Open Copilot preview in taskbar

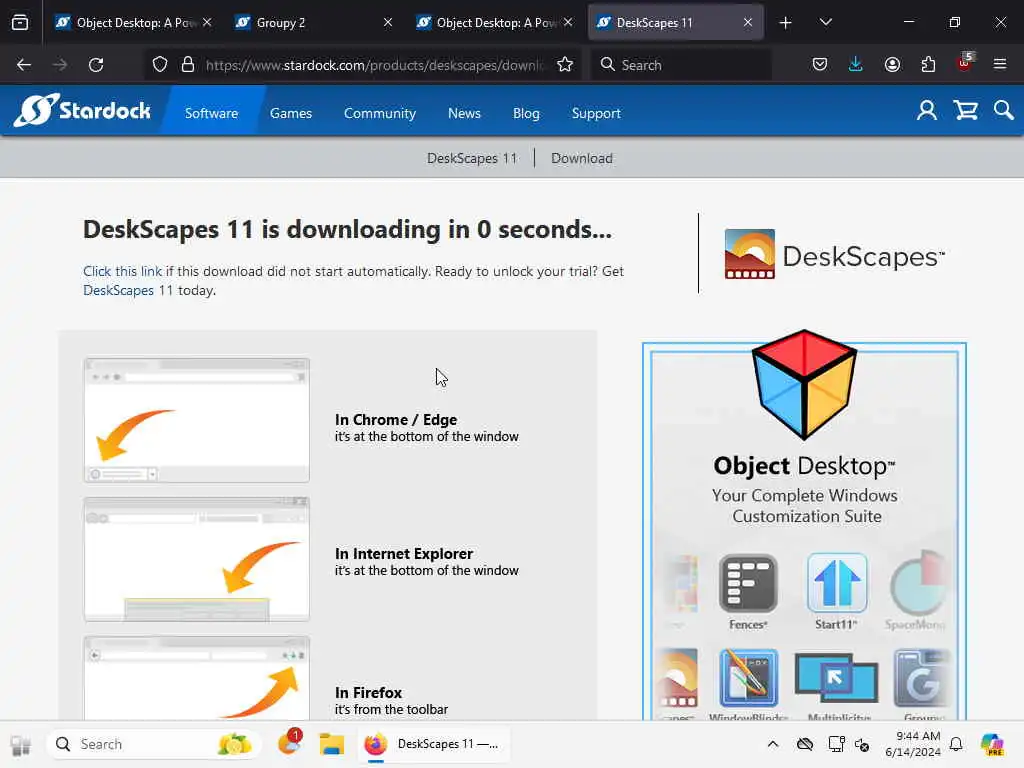(992, 744)
